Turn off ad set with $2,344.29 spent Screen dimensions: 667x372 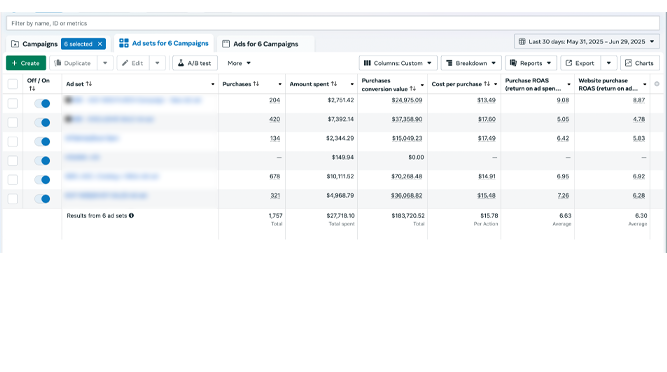[x=42, y=142]
